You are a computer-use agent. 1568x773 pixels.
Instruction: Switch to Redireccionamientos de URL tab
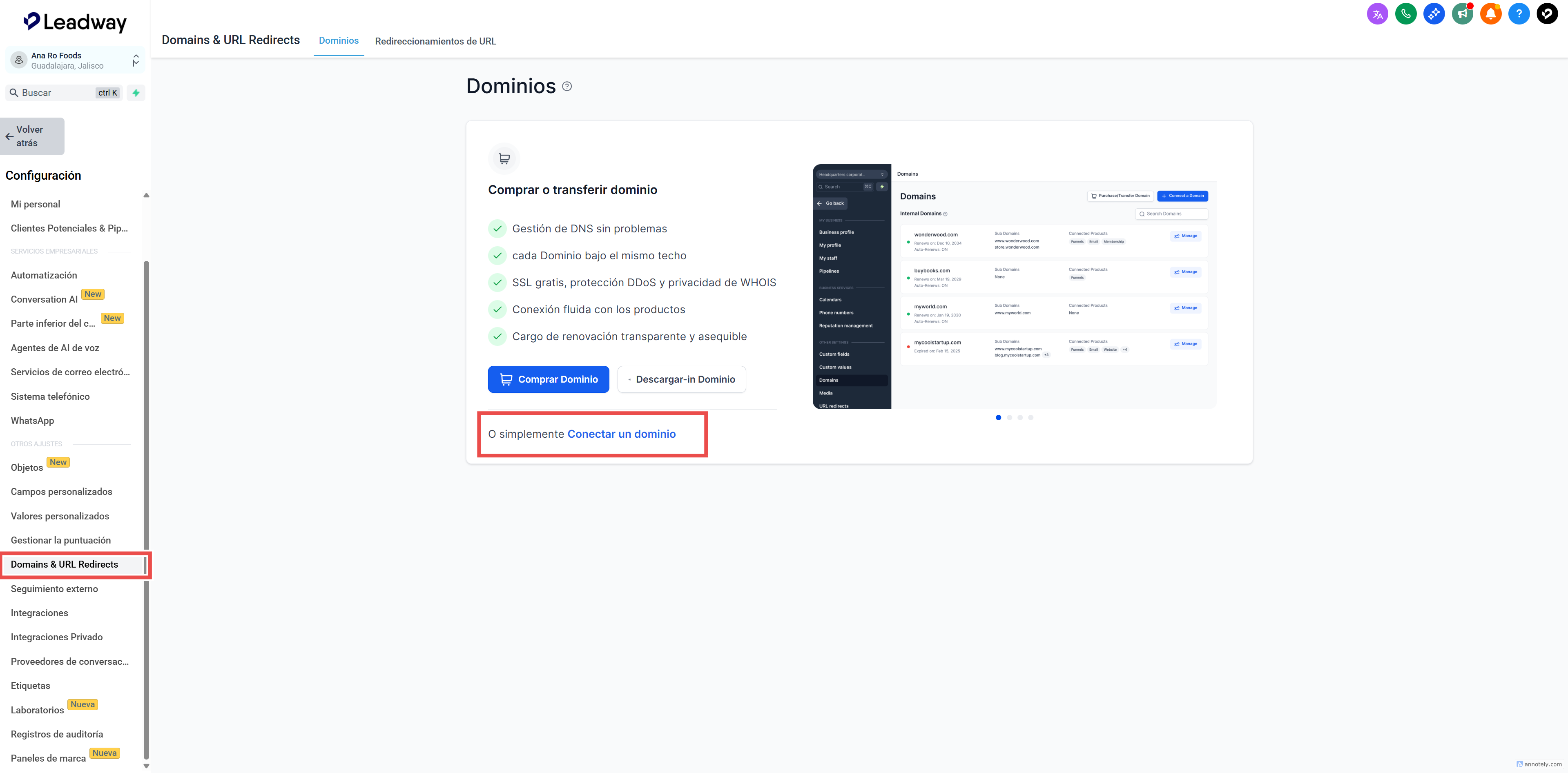[x=435, y=41]
